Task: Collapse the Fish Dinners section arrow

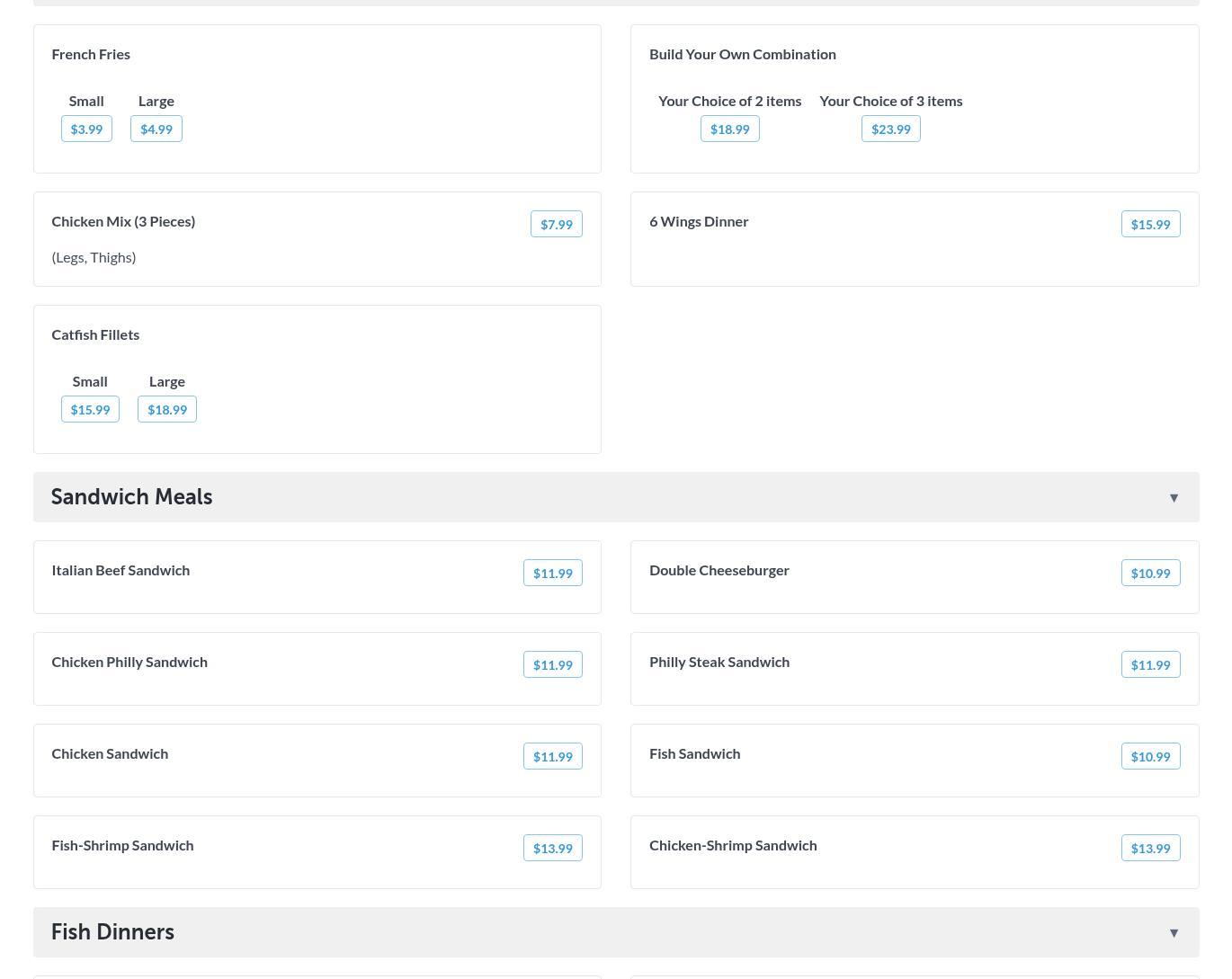Action: (x=1174, y=933)
